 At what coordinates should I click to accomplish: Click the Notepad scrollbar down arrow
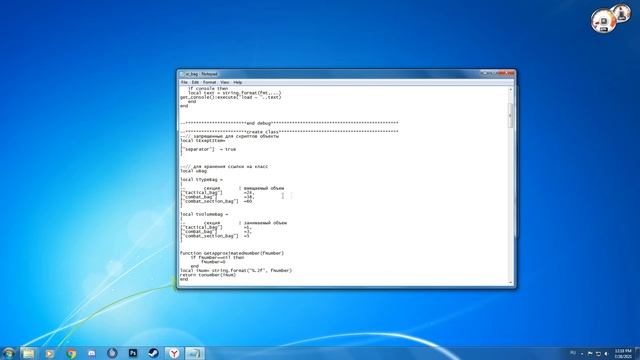pyautogui.click(x=510, y=282)
